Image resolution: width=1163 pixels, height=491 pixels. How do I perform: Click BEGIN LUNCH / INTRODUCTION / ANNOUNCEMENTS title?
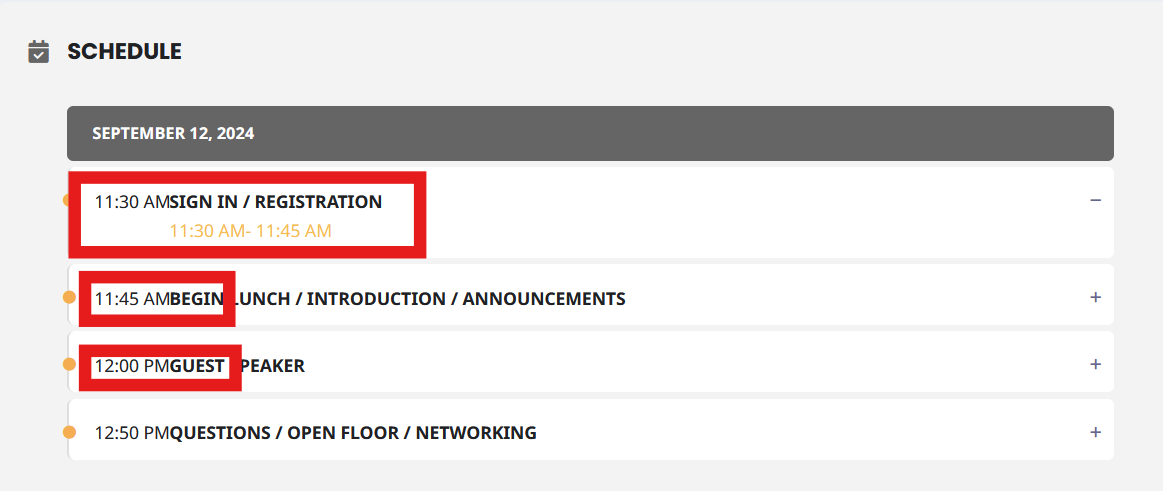click(x=398, y=299)
